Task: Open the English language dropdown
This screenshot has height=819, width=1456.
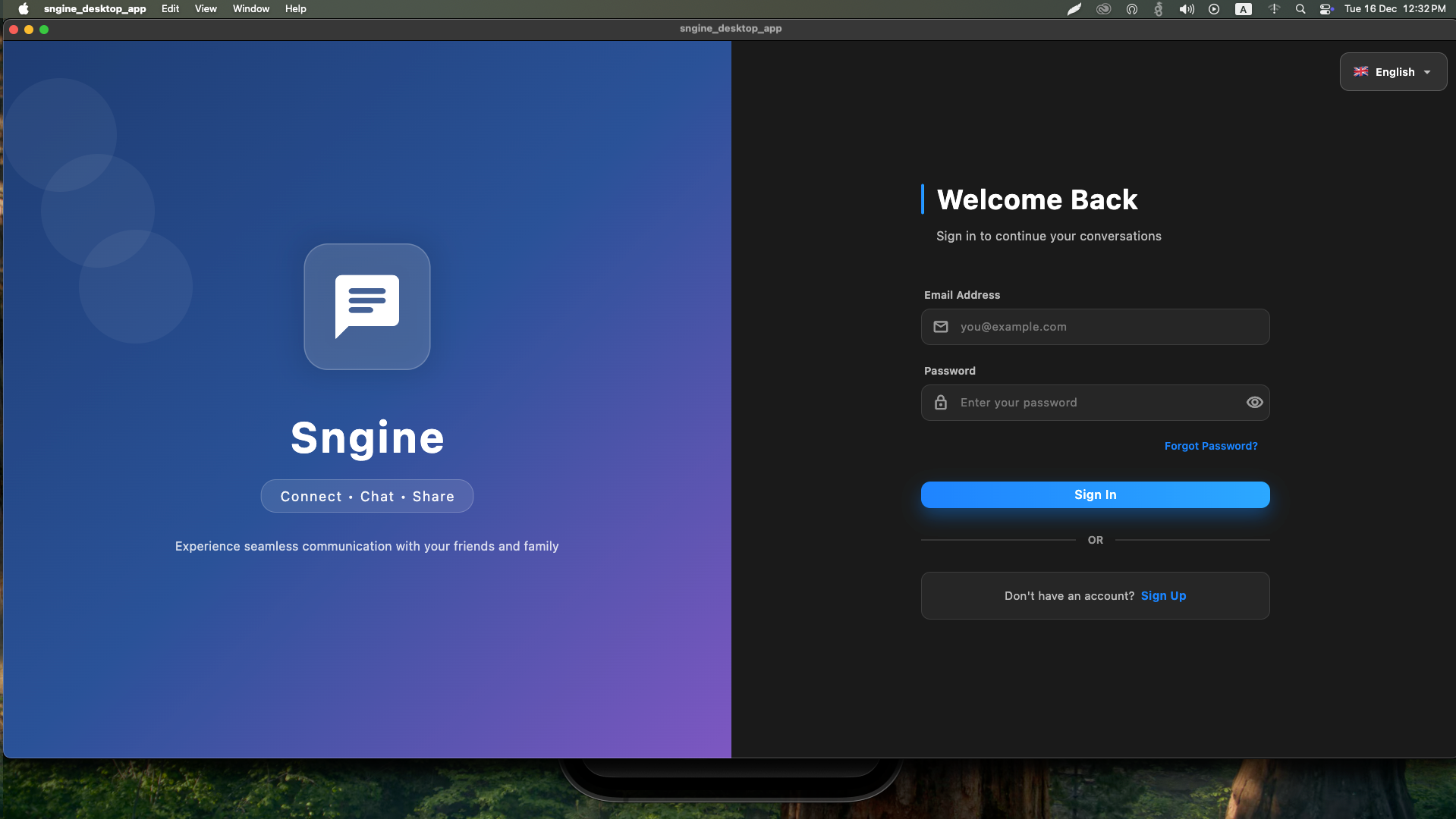Action: pyautogui.click(x=1393, y=71)
